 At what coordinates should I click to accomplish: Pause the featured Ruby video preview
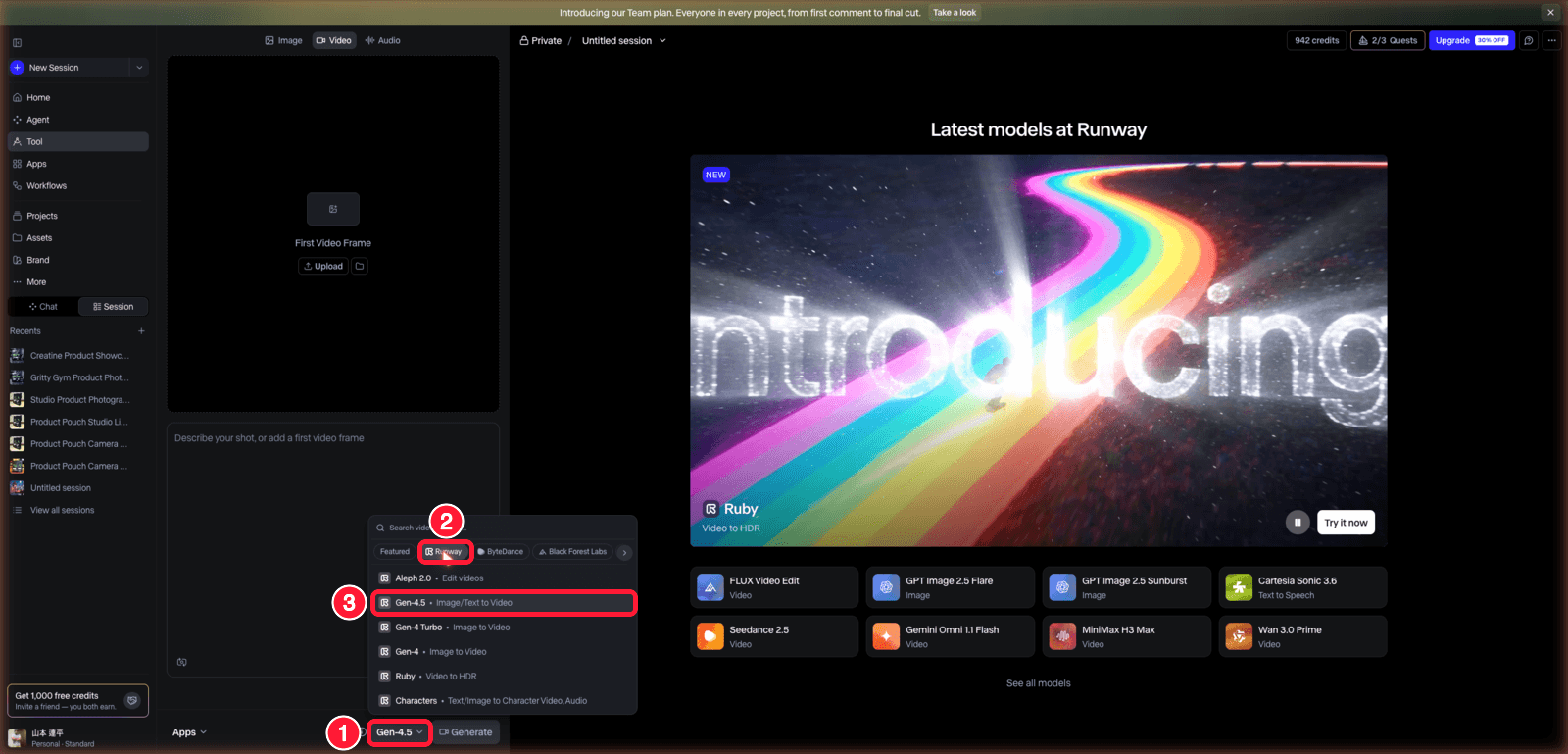point(1298,523)
